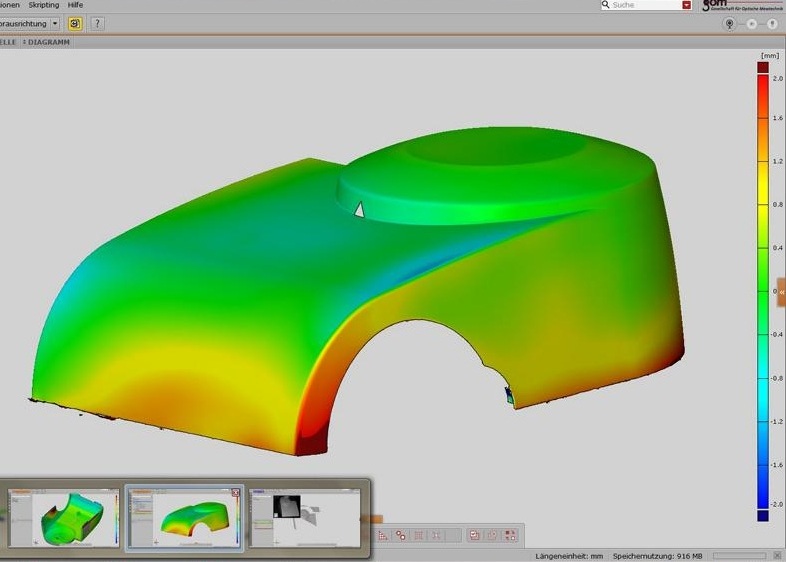Click the coordinate axes icon in bottom toolbar
Screen dimensions: 786x562
(383, 535)
